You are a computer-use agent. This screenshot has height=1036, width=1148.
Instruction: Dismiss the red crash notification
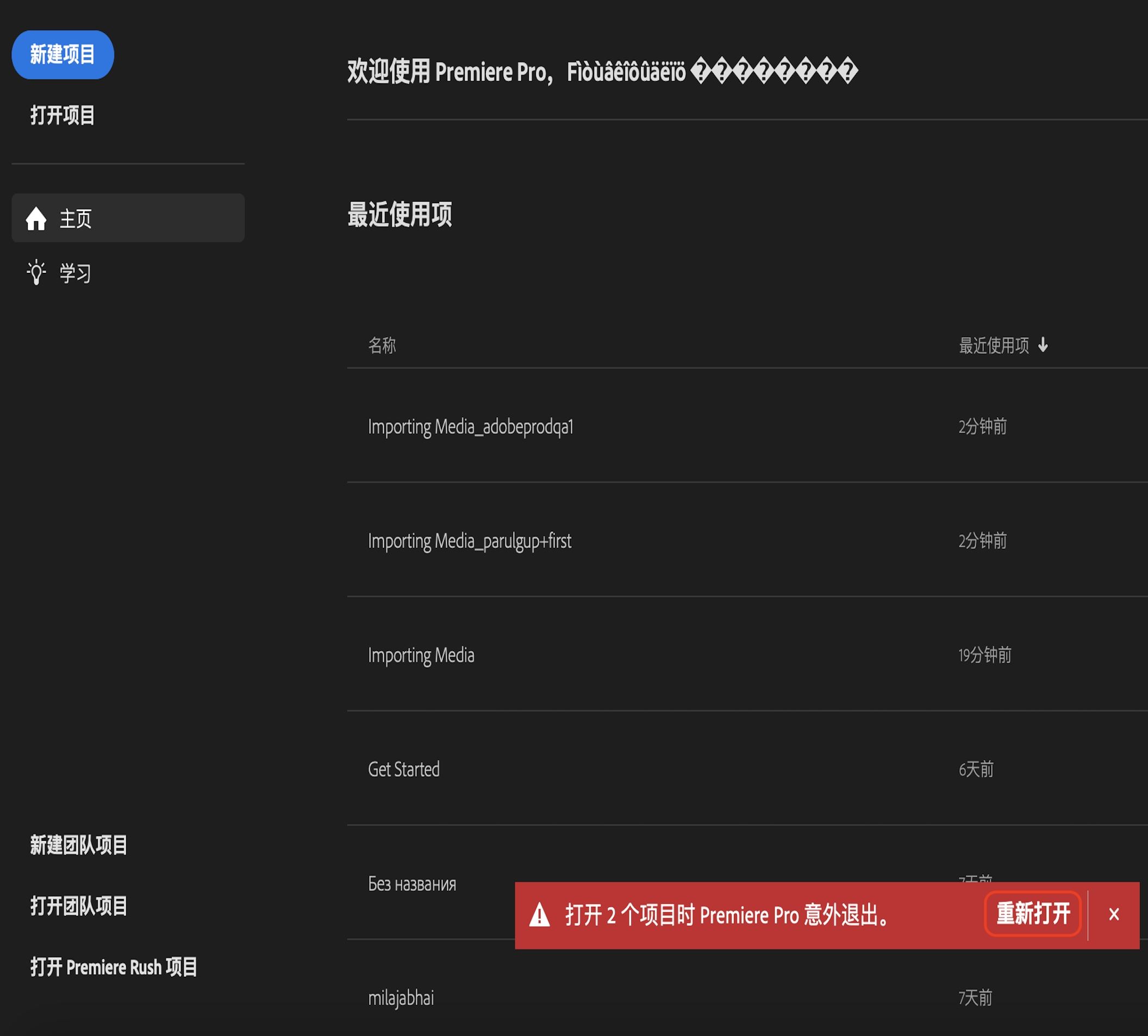(x=1114, y=914)
